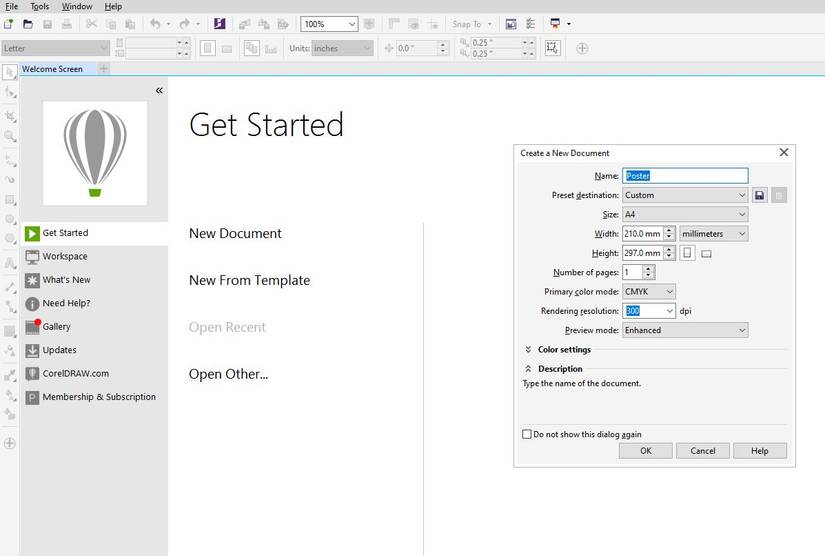Open the Need Help? info item
825x556 pixels.
click(66, 304)
